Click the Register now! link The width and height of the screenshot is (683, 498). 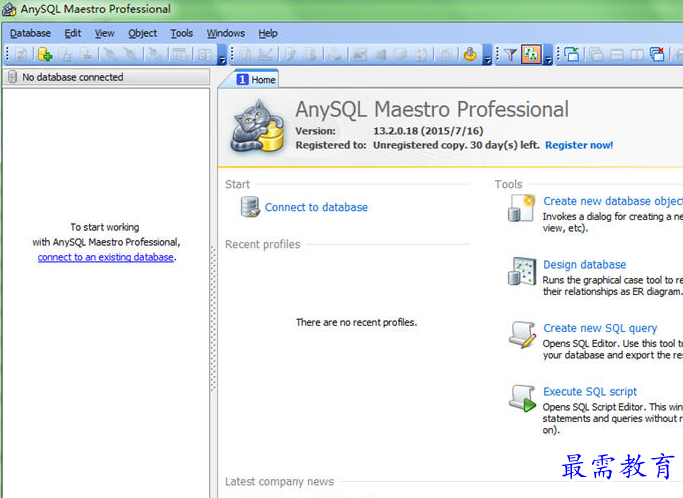tap(579, 145)
